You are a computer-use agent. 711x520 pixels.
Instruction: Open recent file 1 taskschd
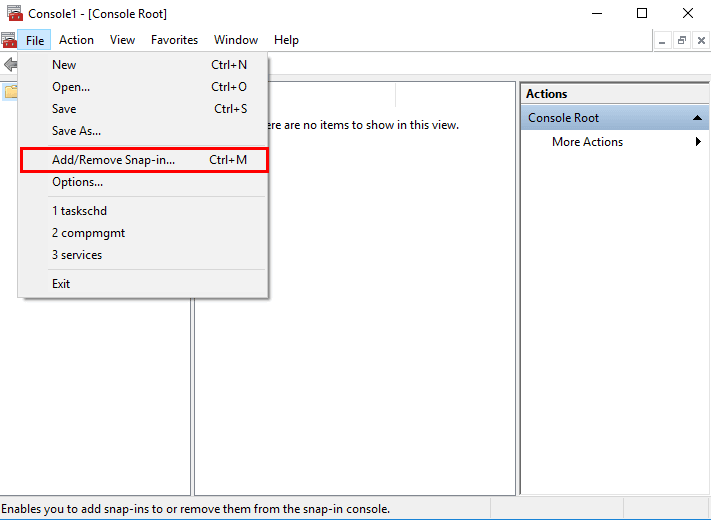(144, 211)
